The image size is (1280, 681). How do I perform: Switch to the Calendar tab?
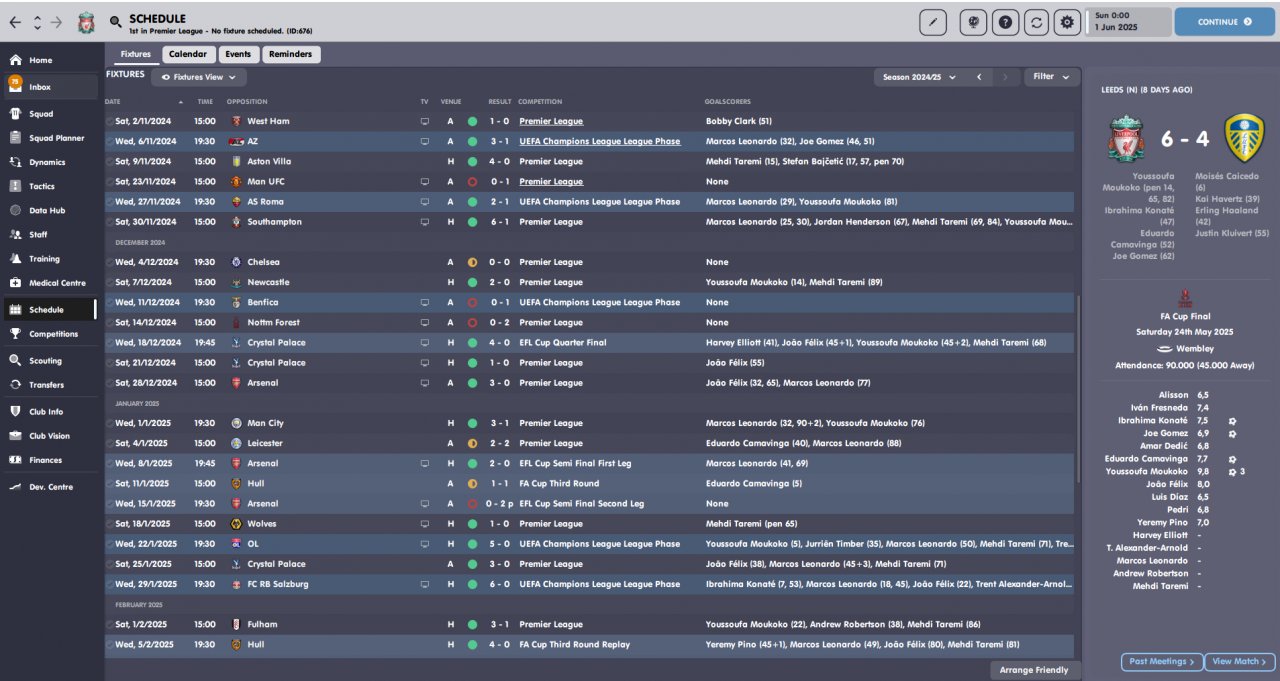pyautogui.click(x=188, y=54)
